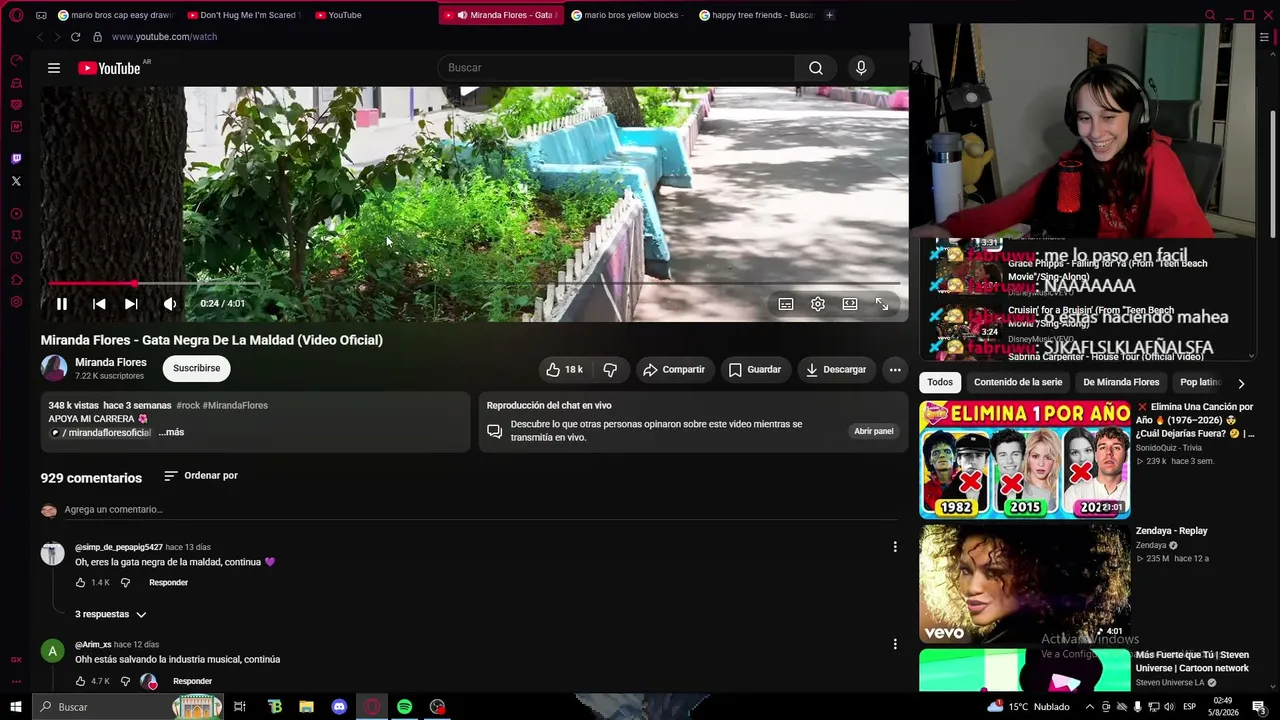Open File Explorer from the taskbar

[307, 707]
